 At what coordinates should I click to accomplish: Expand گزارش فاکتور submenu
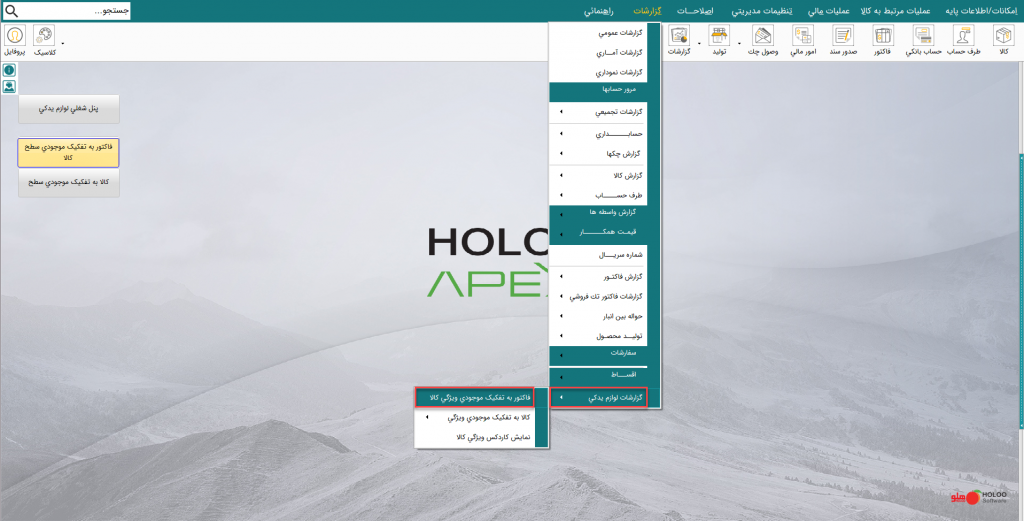[598, 277]
